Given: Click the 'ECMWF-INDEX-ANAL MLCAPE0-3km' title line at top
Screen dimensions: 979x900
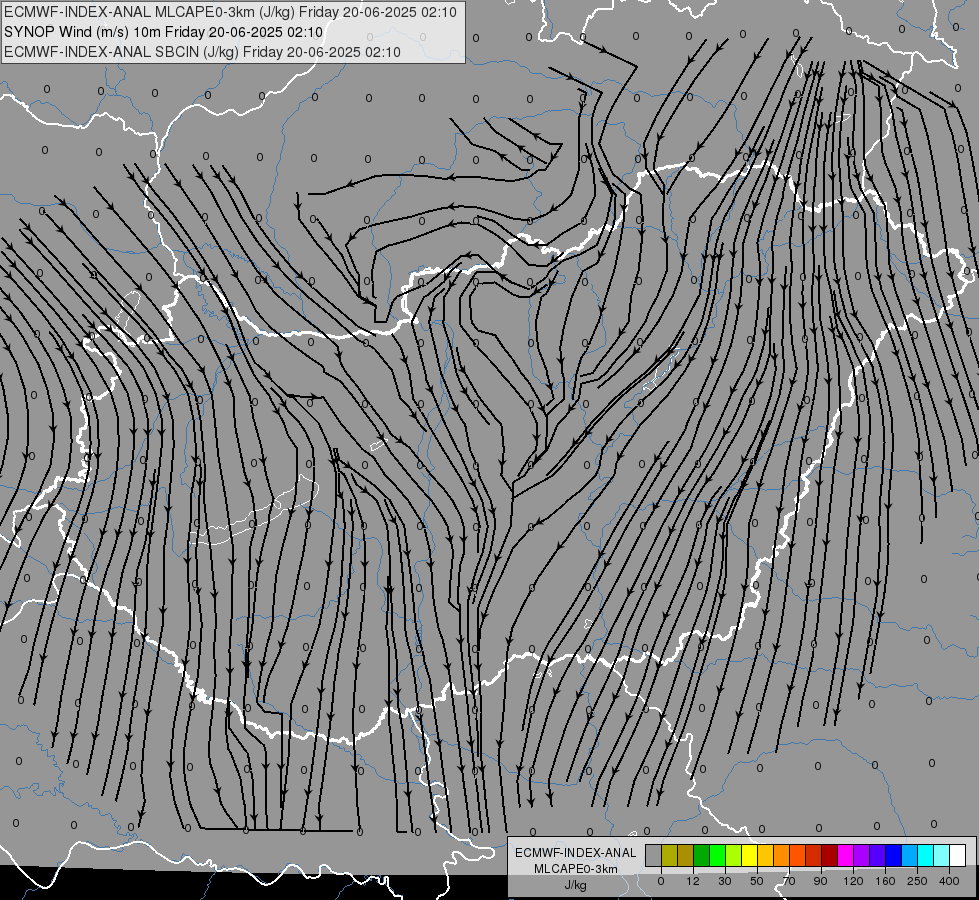Looking at the screenshot, I should point(230,12).
